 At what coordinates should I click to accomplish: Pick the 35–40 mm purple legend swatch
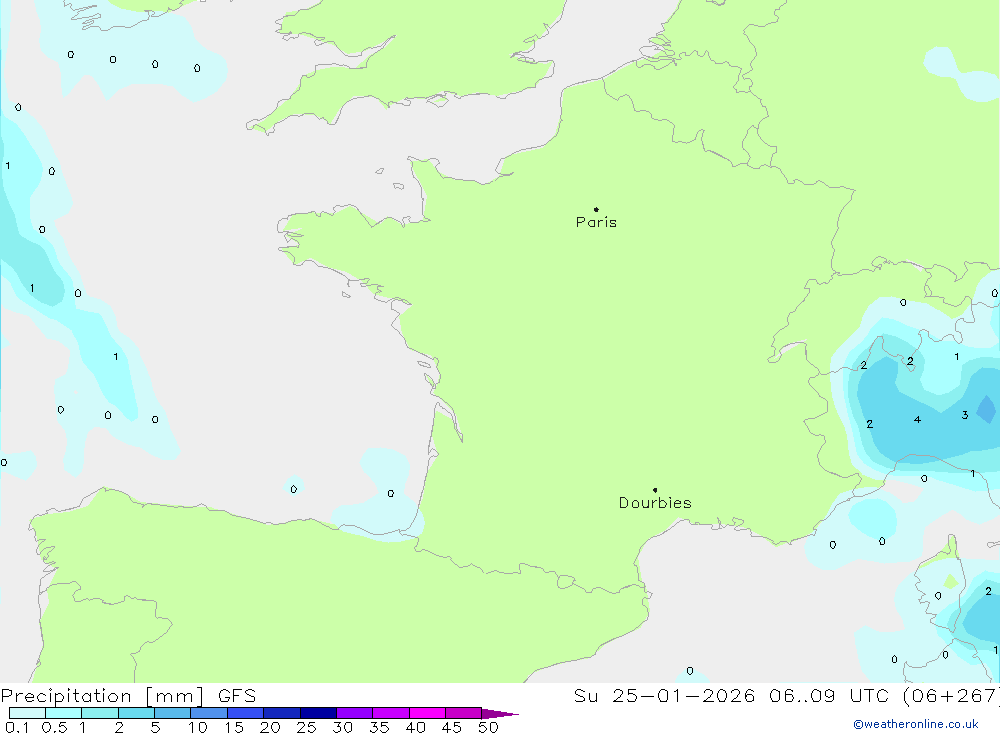[390, 713]
